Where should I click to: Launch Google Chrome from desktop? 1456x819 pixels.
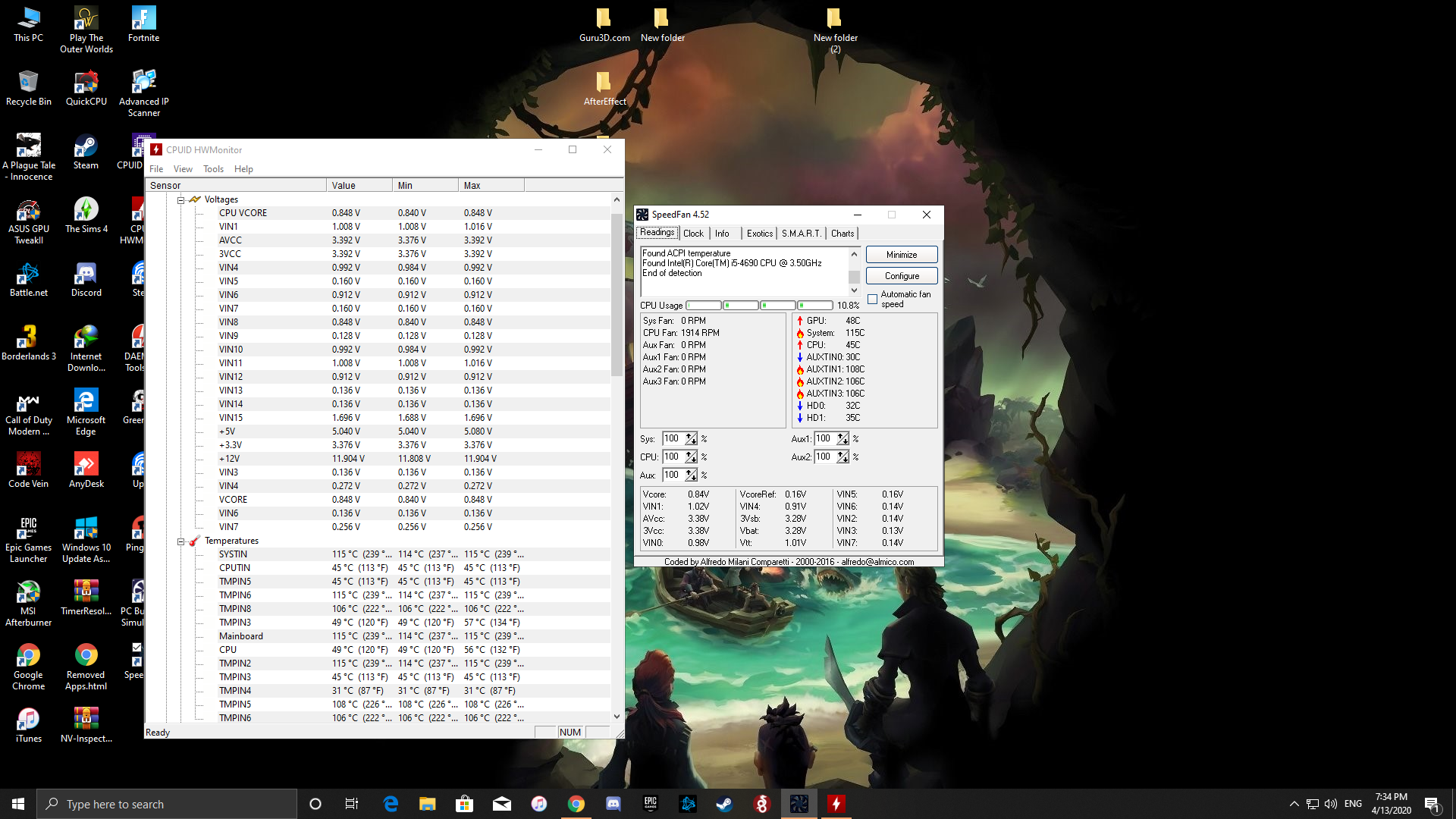28,667
